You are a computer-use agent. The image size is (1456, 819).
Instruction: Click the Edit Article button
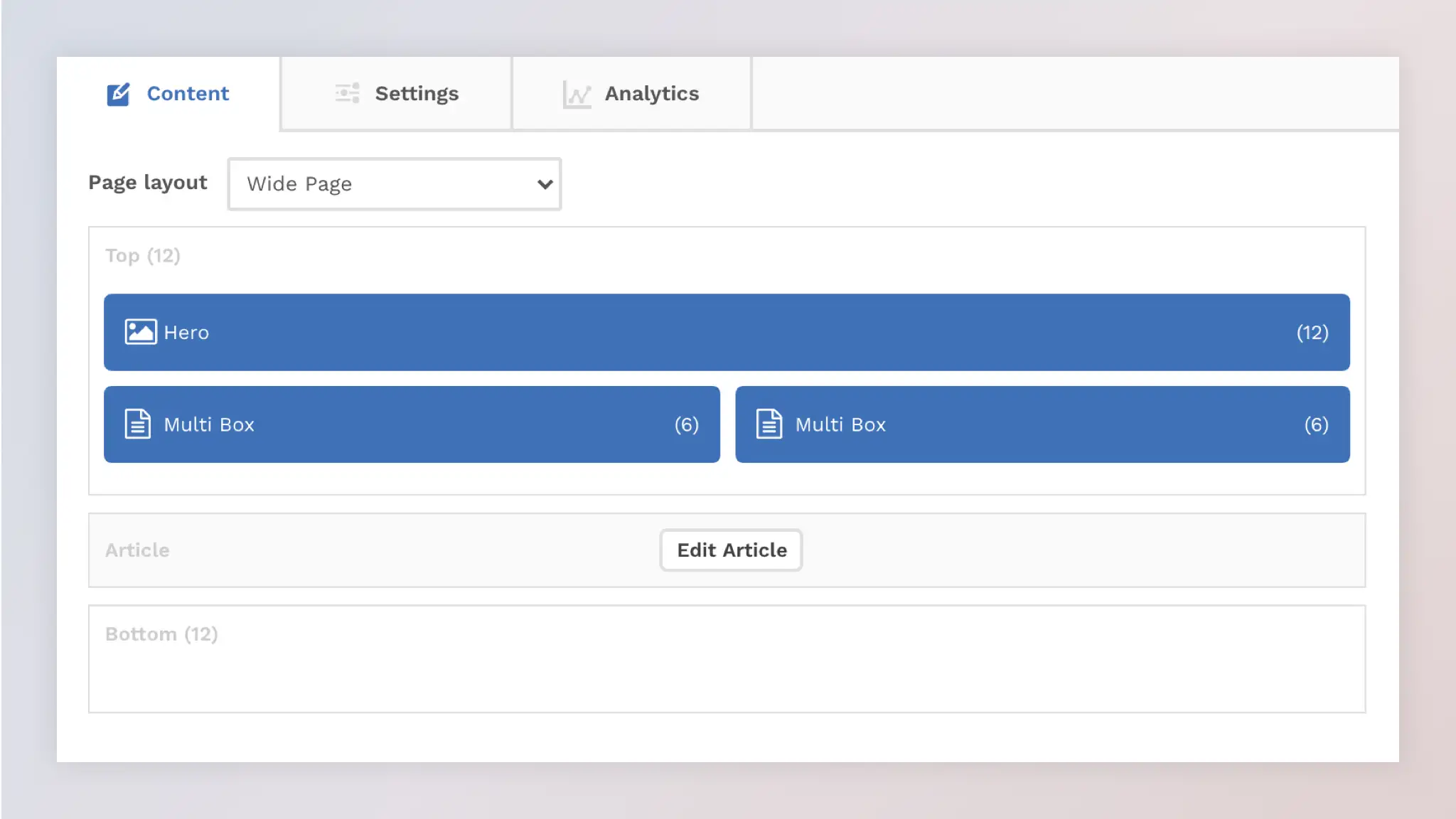731,550
